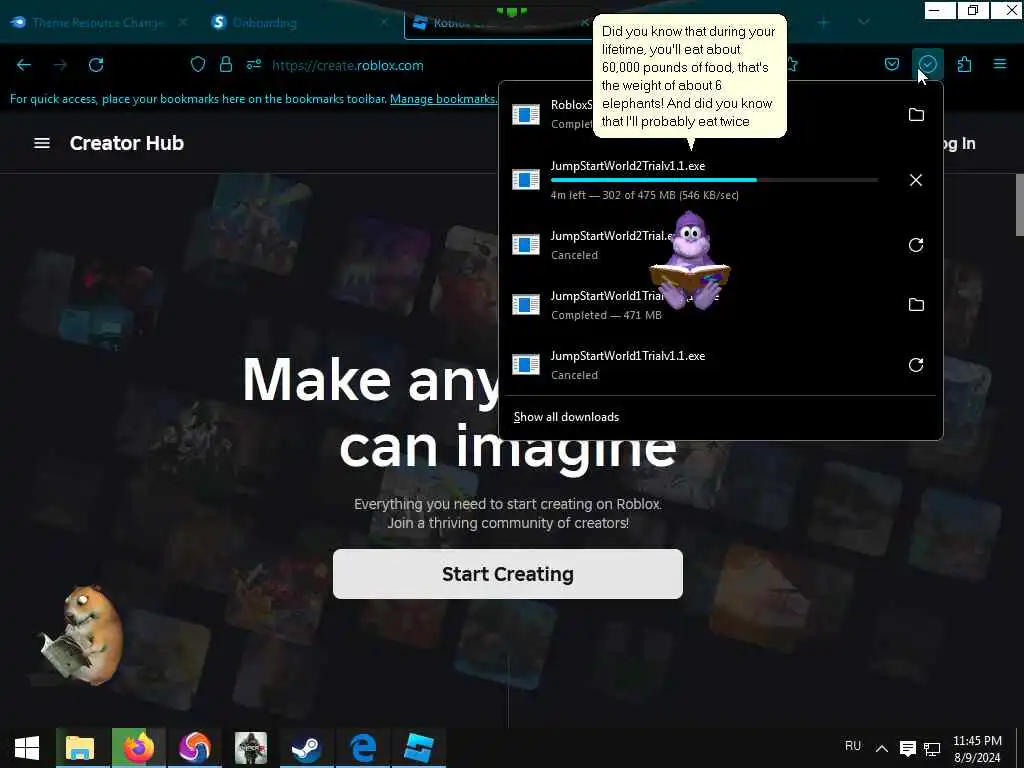Image resolution: width=1024 pixels, height=768 pixels.
Task: Launch Steam from the taskbar
Action: point(306,748)
